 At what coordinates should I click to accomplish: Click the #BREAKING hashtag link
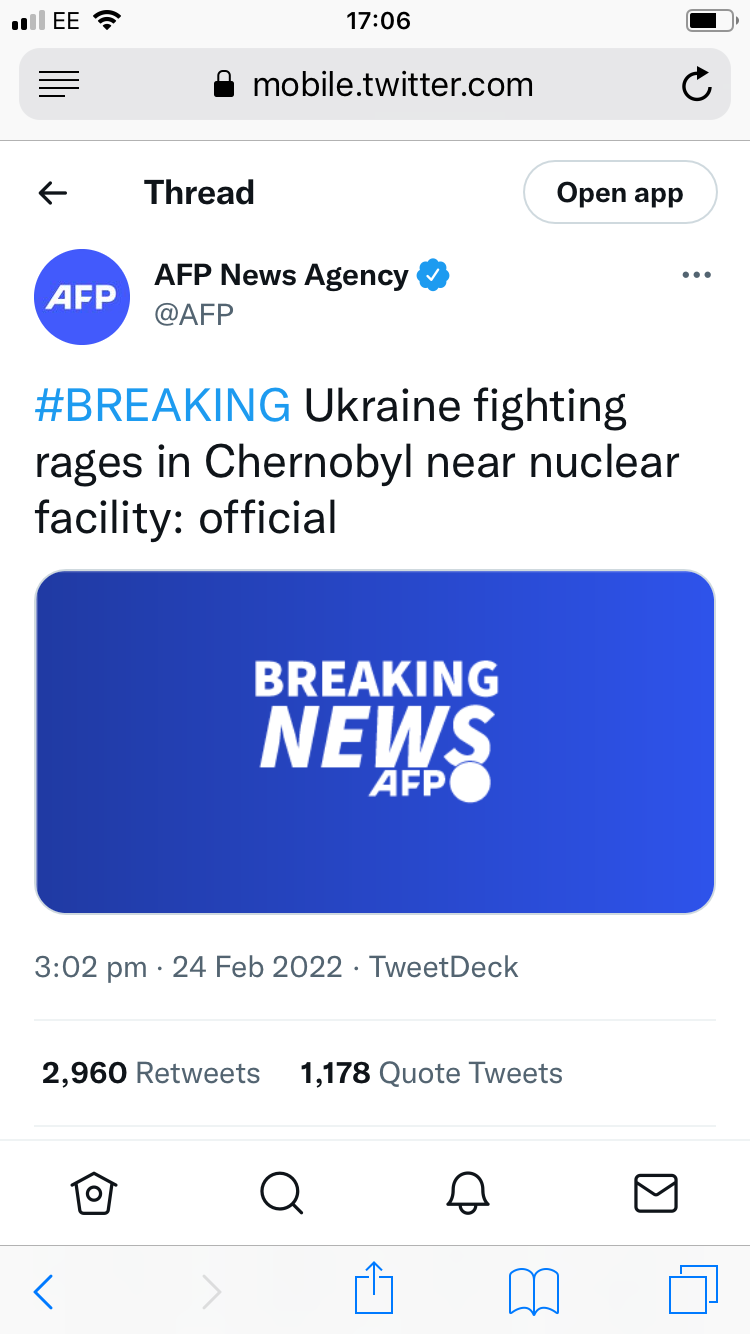[163, 406]
